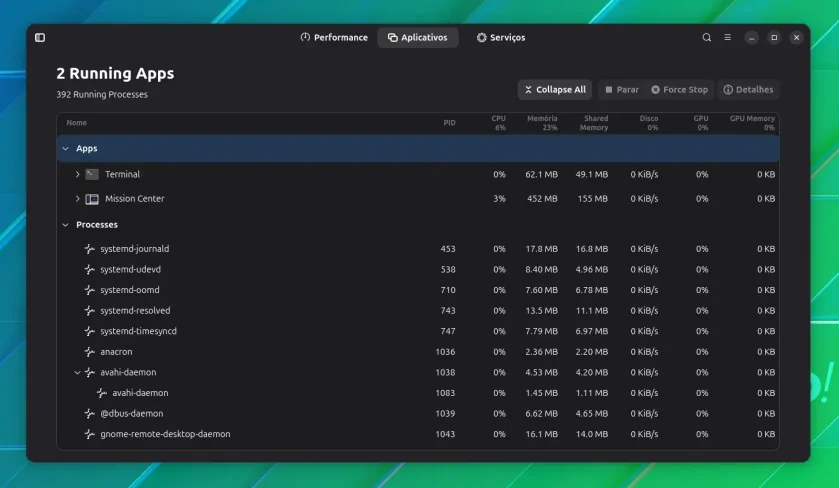
Task: Switch to the Serviços tab
Action: pos(501,37)
